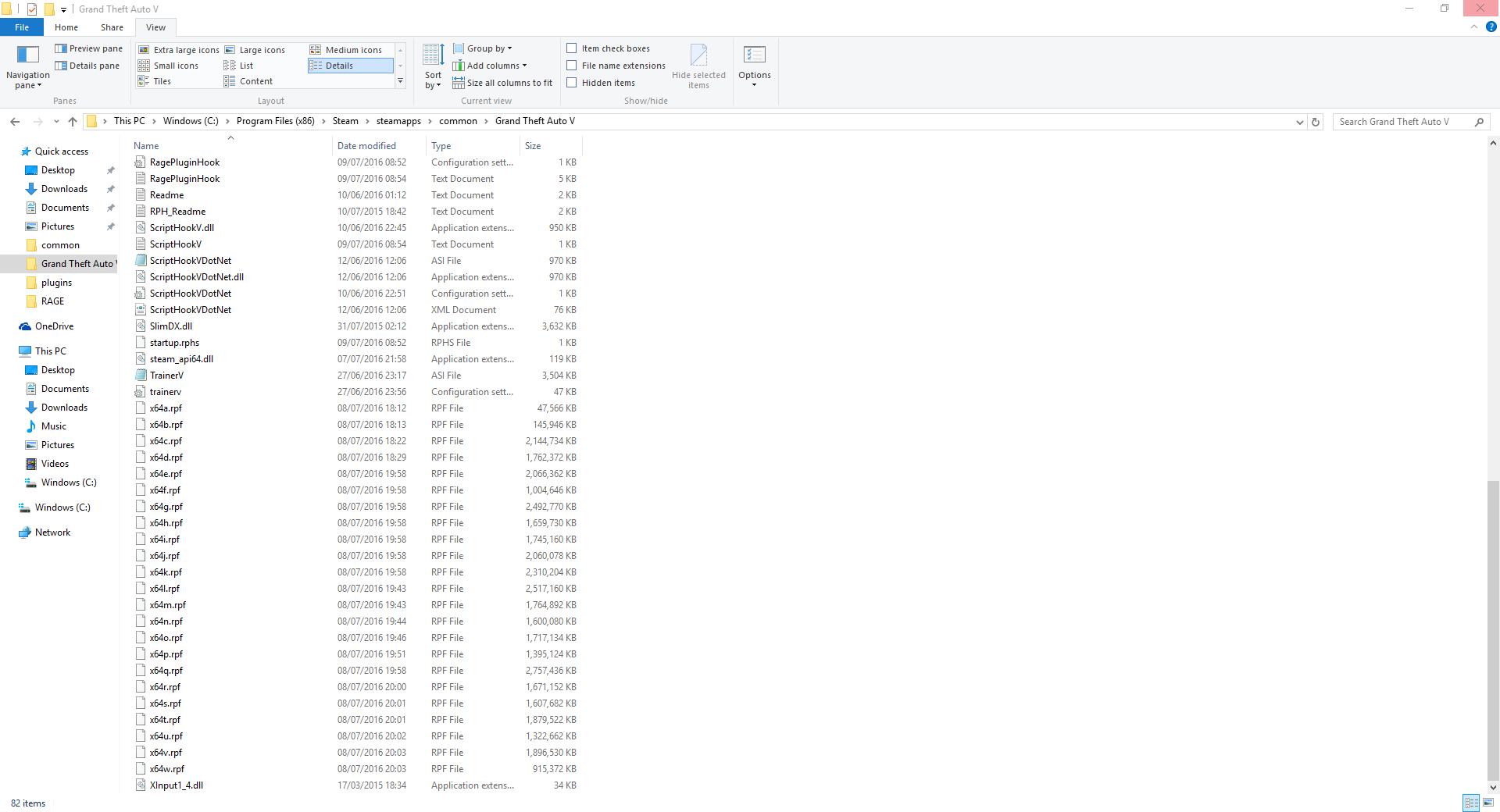
Task: Switch to Content layout
Action: 248,81
